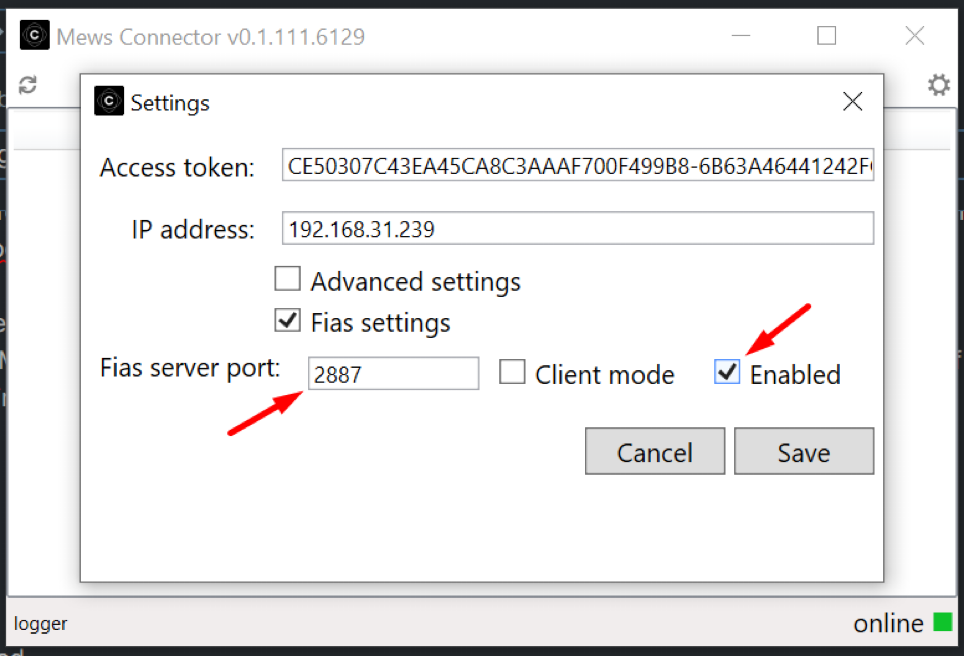Click the online status text

(x=888, y=624)
